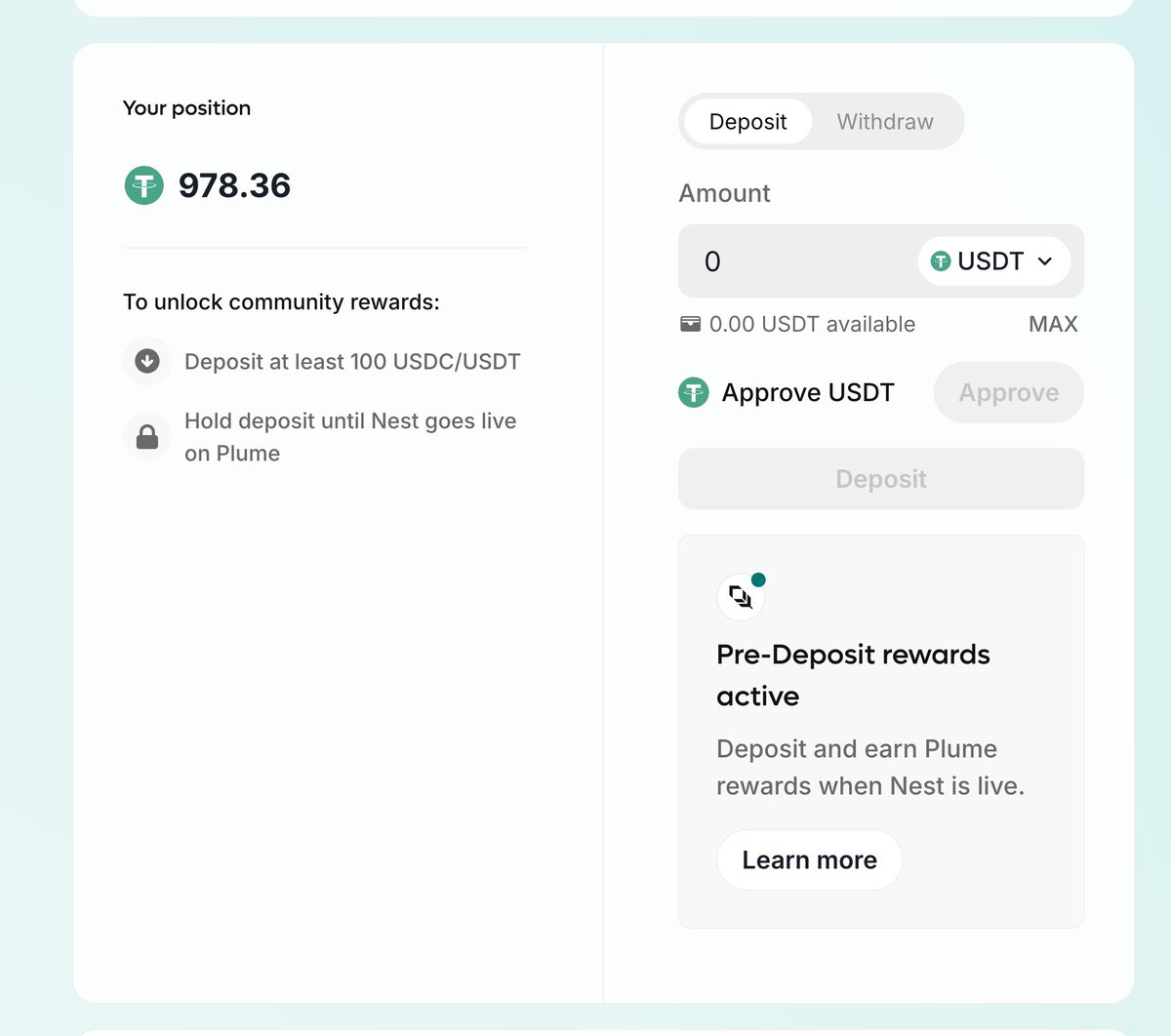Click the Plume logo icon in rewards card
The image size is (1171, 1036).
[741, 597]
